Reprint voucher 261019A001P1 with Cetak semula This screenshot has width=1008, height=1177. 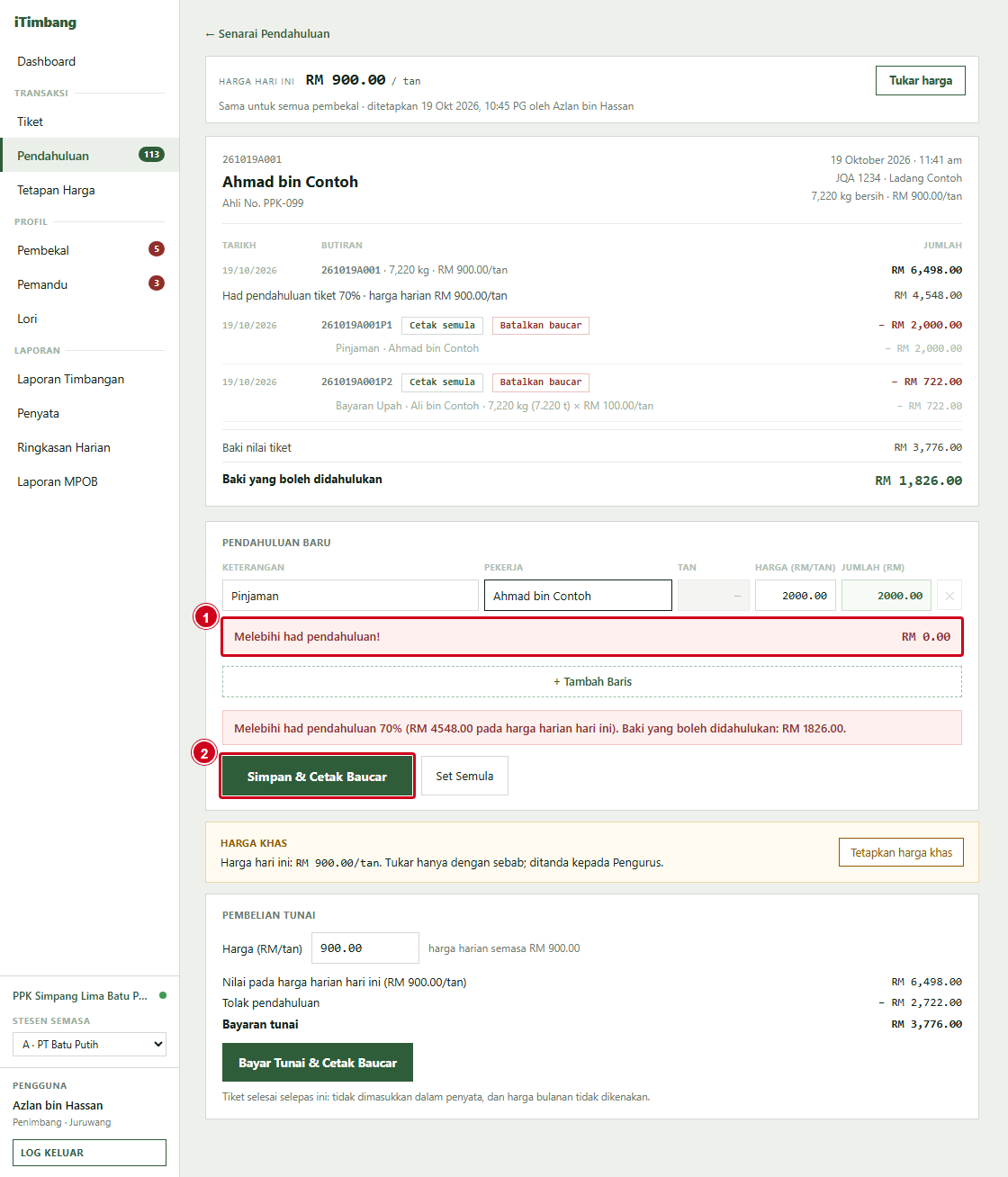point(442,326)
